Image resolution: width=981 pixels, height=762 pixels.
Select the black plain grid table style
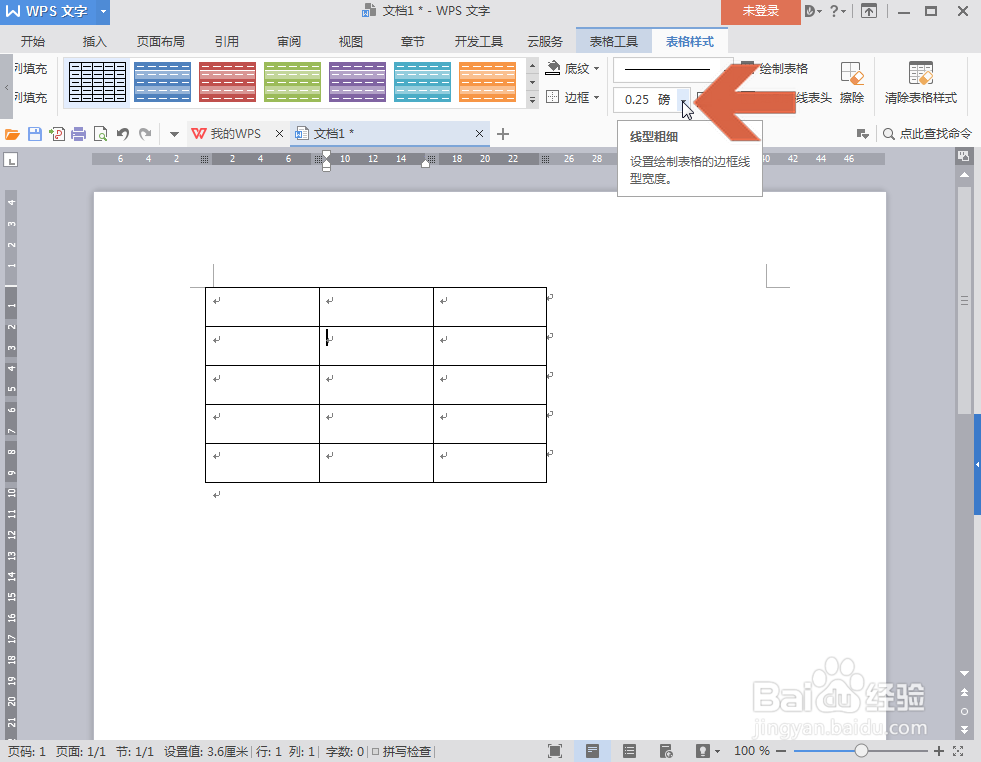point(98,82)
